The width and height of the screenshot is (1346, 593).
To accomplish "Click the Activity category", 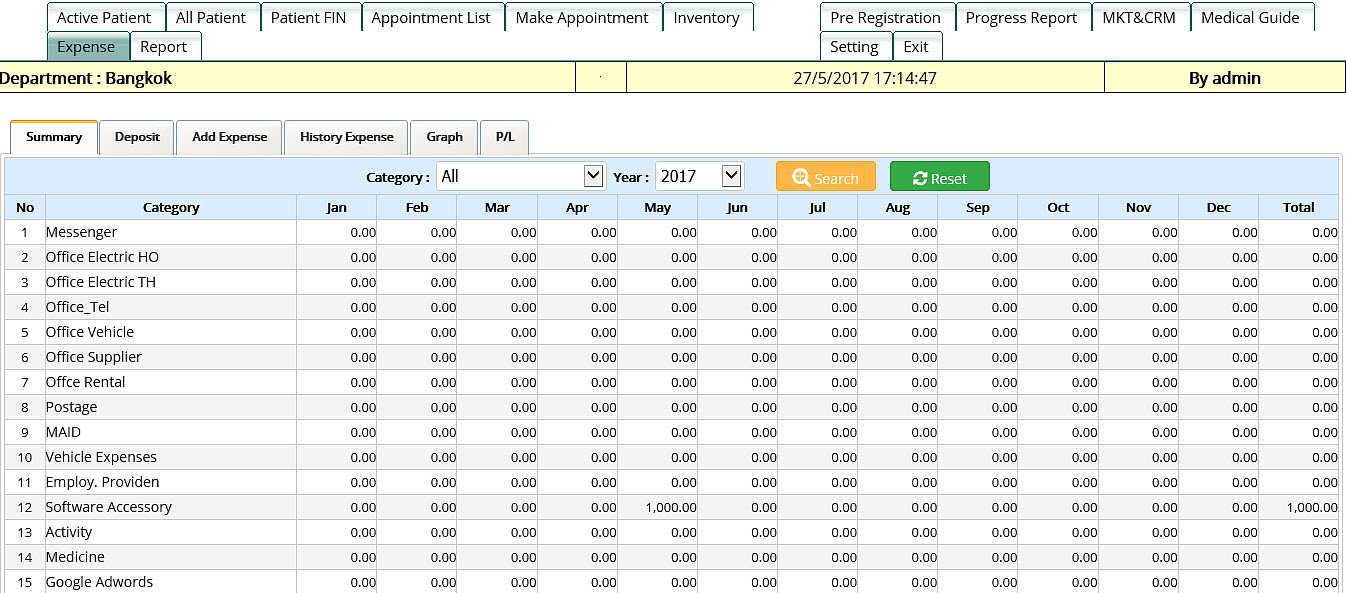I will pos(69,532).
